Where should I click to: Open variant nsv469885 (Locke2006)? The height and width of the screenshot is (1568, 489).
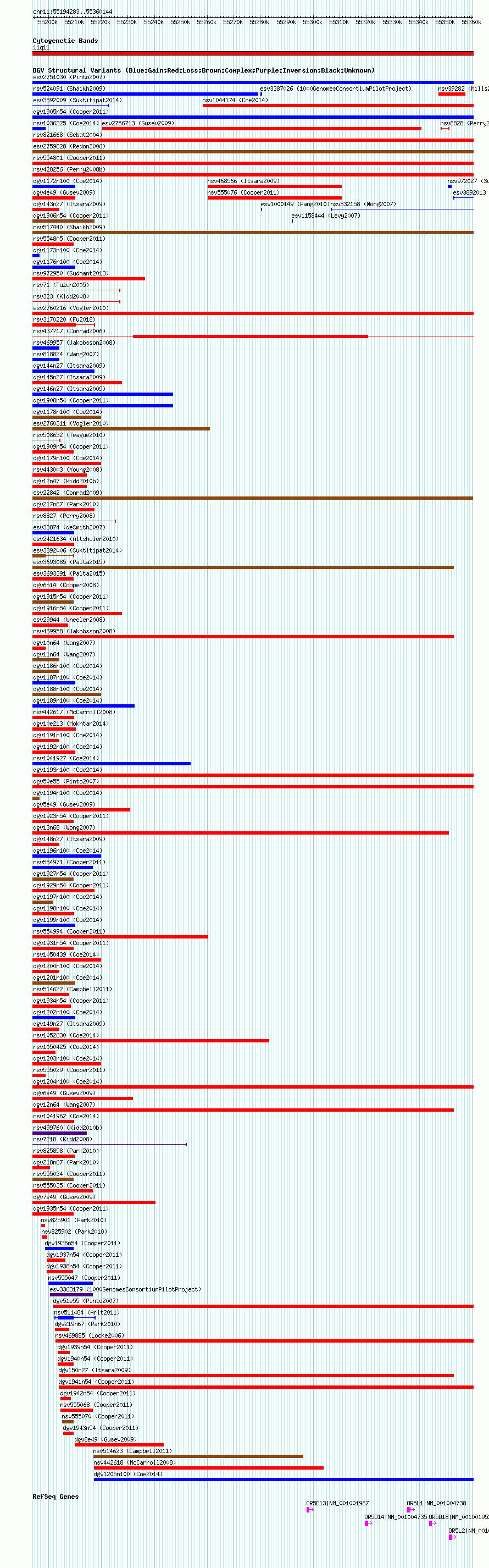[90, 1337]
